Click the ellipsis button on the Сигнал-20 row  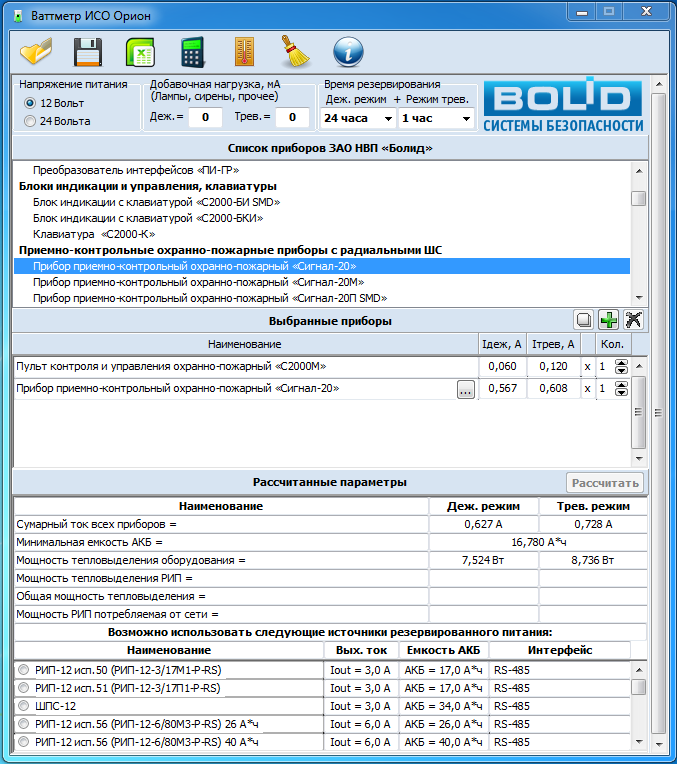pyautogui.click(x=465, y=390)
